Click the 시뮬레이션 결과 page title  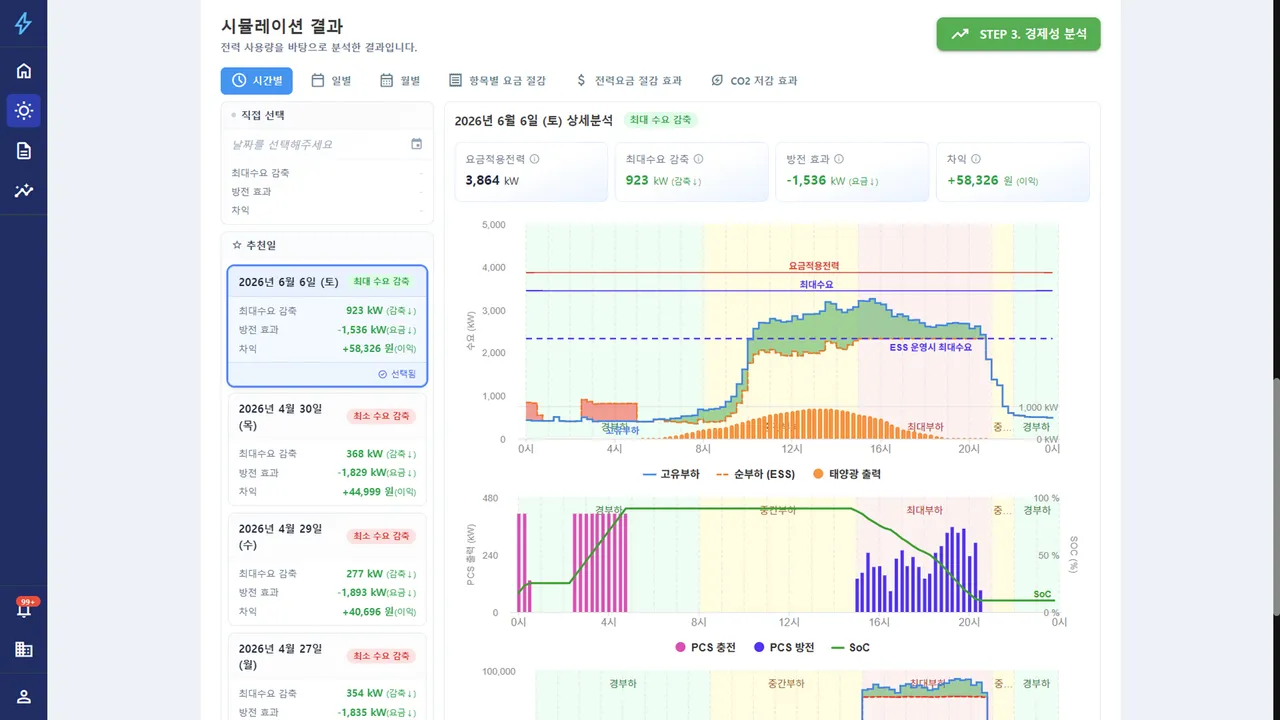pyautogui.click(x=282, y=26)
